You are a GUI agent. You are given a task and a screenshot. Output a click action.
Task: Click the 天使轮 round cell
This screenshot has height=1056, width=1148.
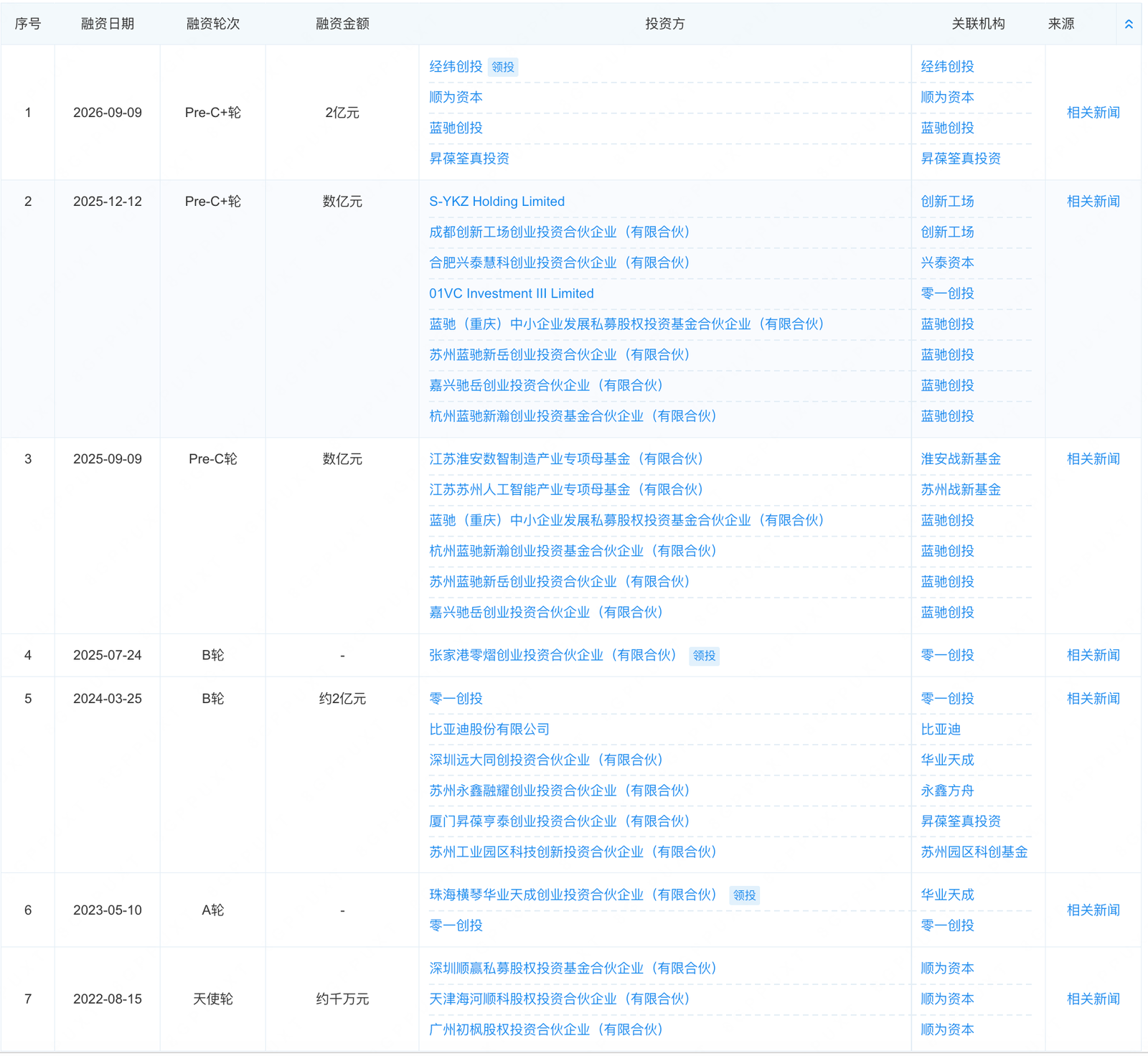click(213, 999)
